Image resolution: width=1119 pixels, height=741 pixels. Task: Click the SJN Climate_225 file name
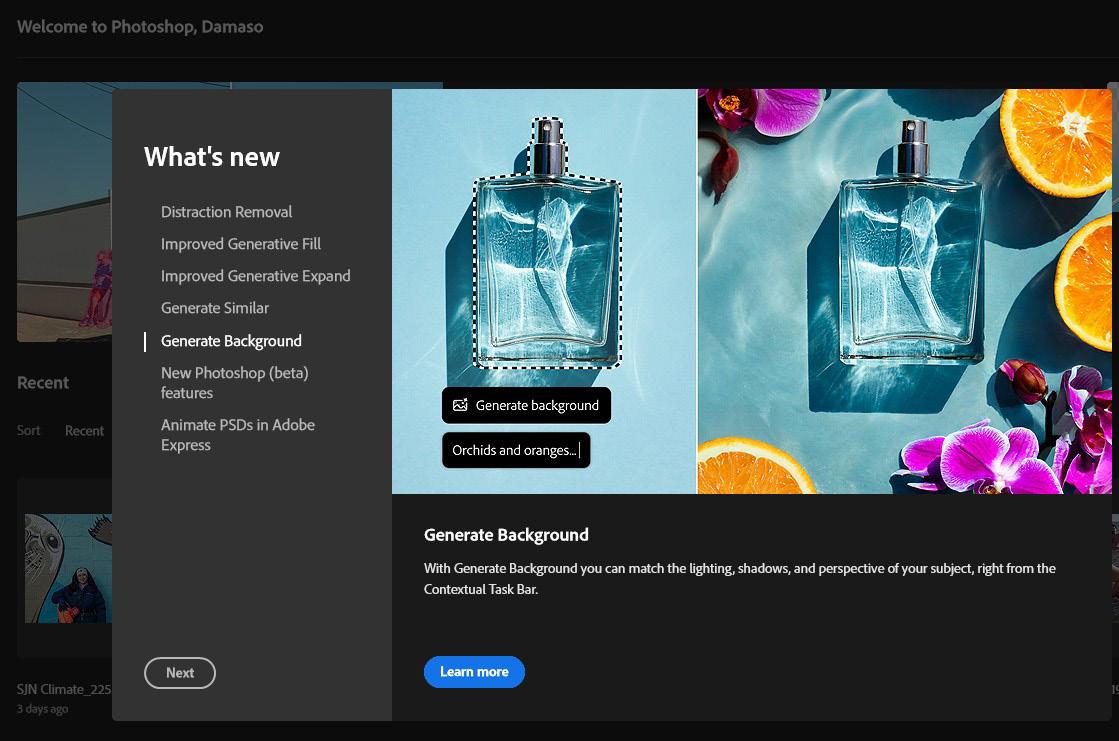(64, 690)
